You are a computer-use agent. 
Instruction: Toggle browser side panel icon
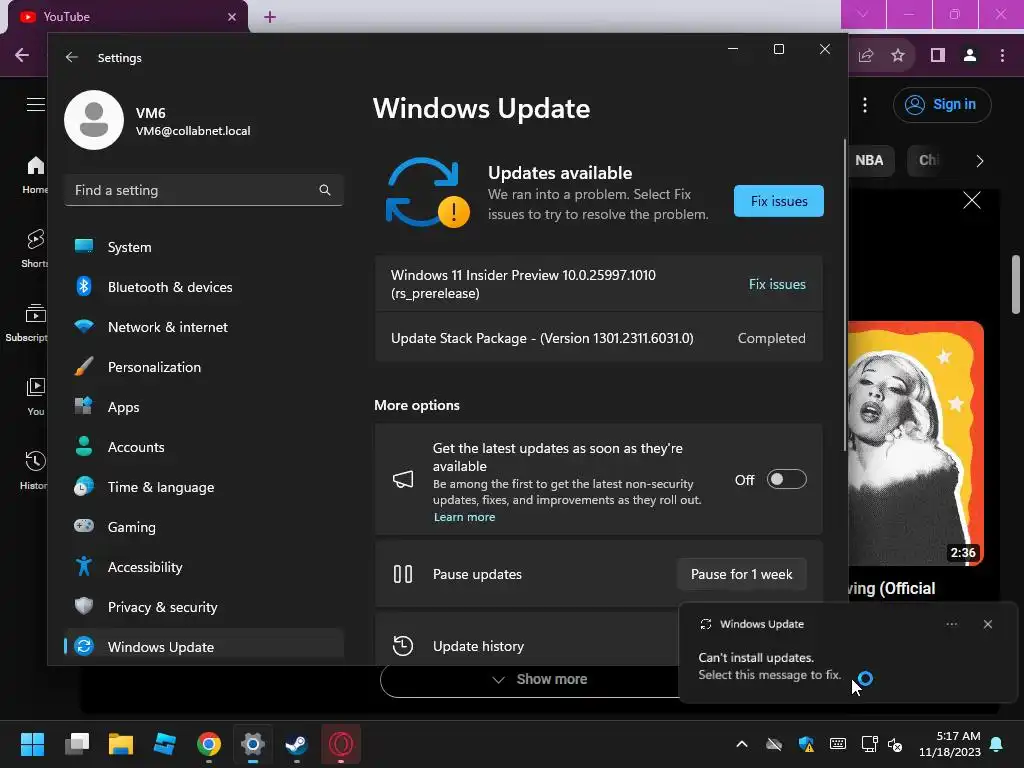point(938,56)
